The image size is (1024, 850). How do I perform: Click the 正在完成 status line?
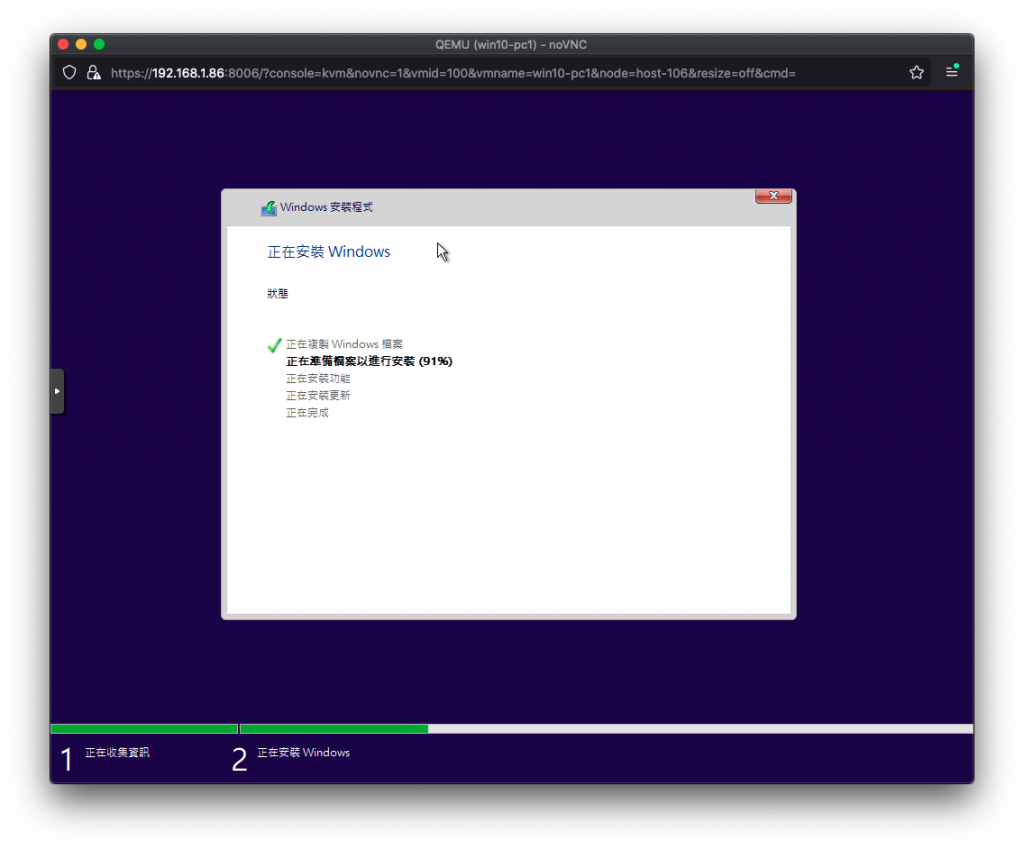307,413
